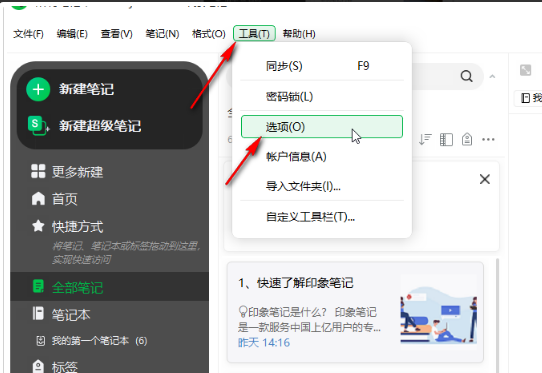Select 选项(O) in the dropdown menu
The width and height of the screenshot is (542, 373).
click(x=321, y=127)
